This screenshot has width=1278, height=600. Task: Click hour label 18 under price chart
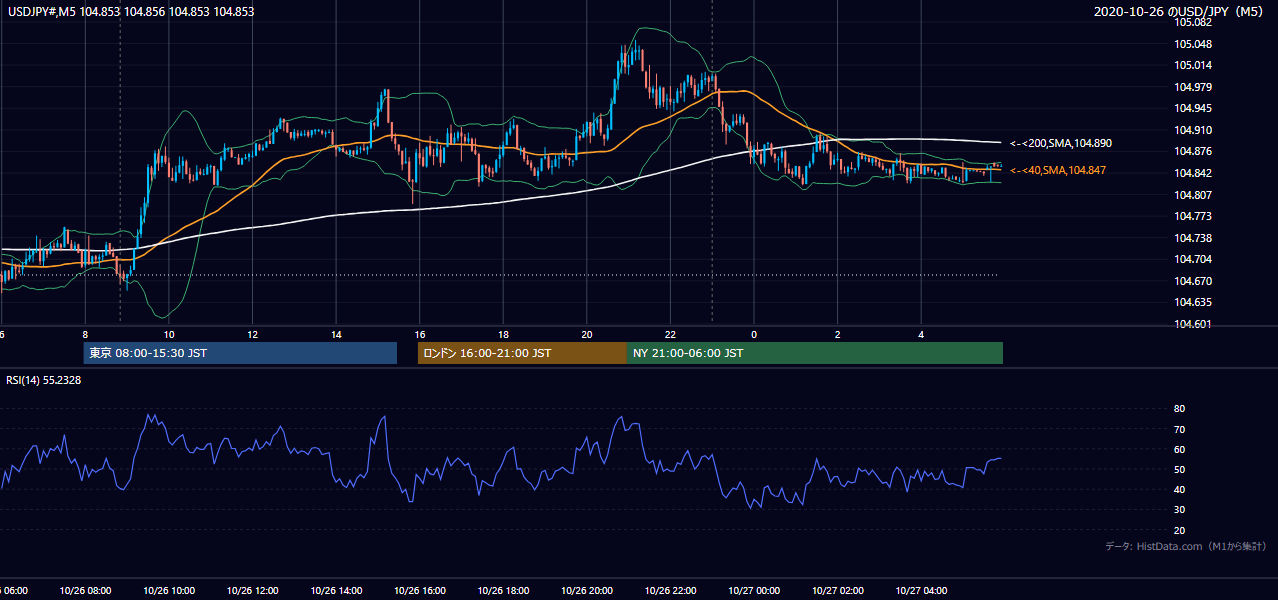point(503,335)
